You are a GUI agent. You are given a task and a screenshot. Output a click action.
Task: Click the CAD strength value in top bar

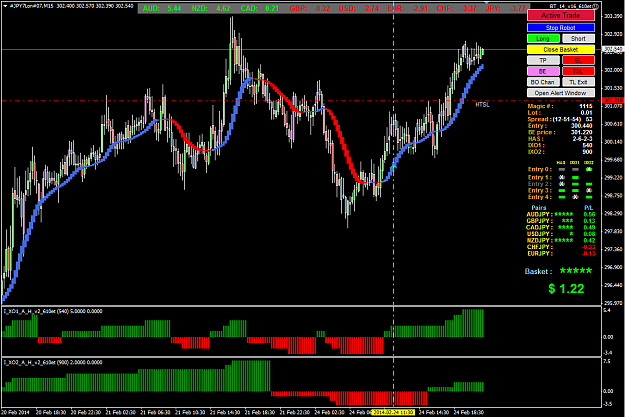(272, 8)
